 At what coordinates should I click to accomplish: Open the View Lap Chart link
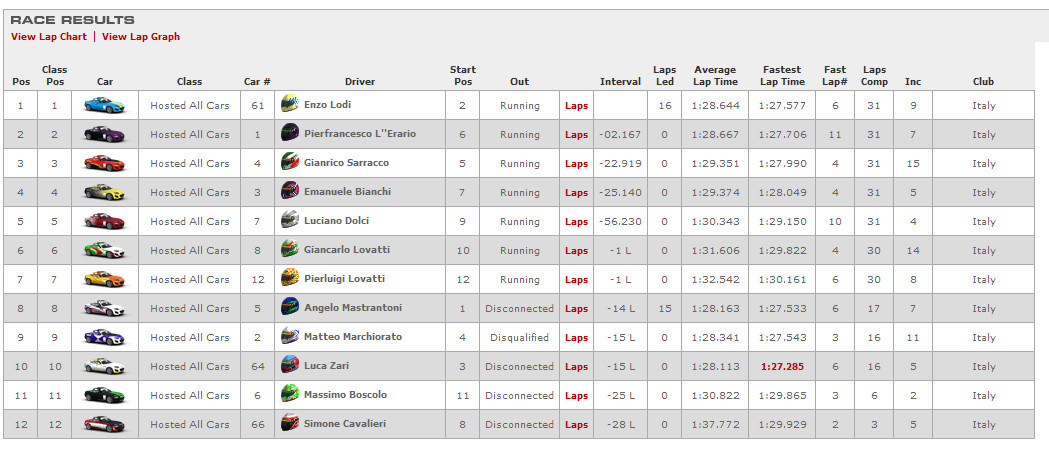[49, 37]
